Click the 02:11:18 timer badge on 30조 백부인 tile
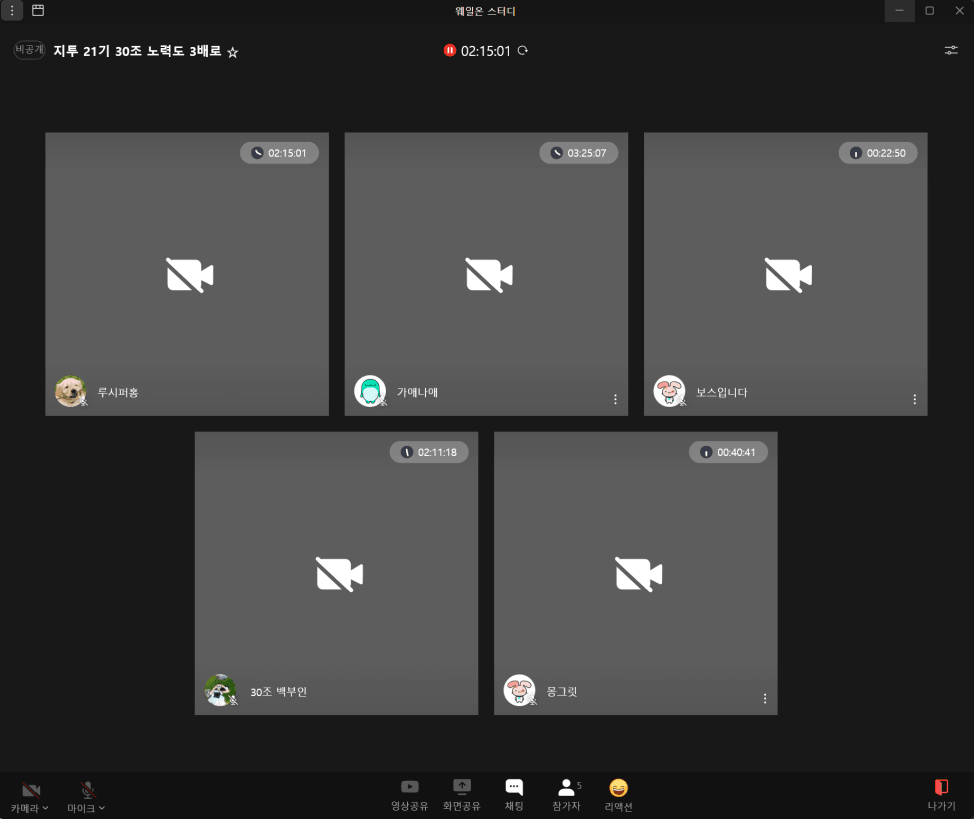974x819 pixels. (x=429, y=452)
